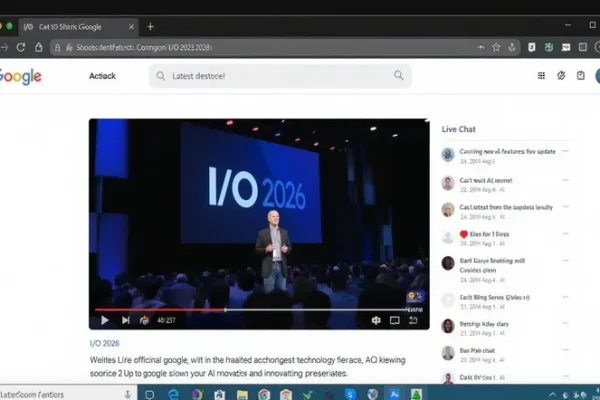This screenshot has height=400, width=600.
Task: Play the I/O 2026 video
Action: (x=104, y=320)
